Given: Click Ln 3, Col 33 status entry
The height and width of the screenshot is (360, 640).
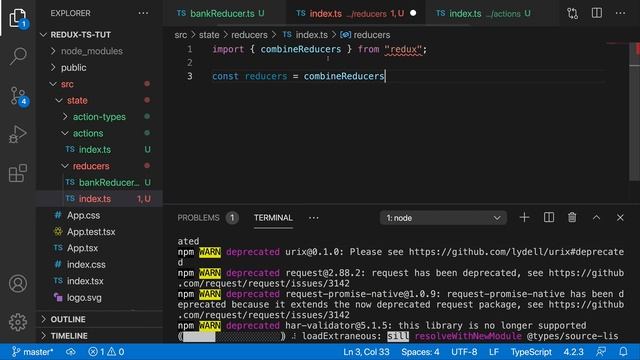Looking at the screenshot, I should 366,352.
